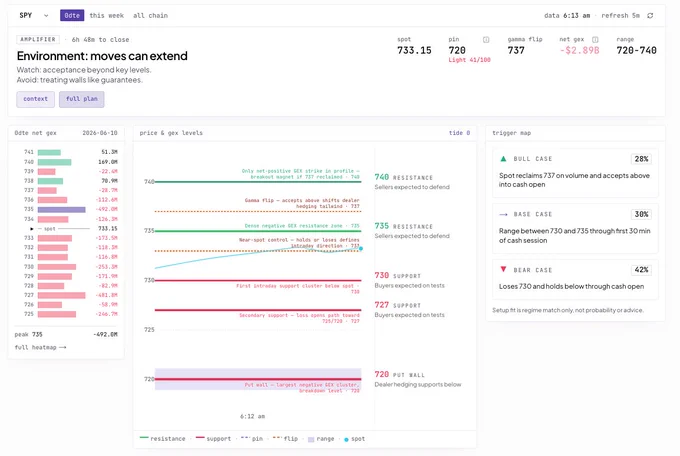680x456 pixels.
Task: Click the chevron next to SPY
Action: (46, 16)
